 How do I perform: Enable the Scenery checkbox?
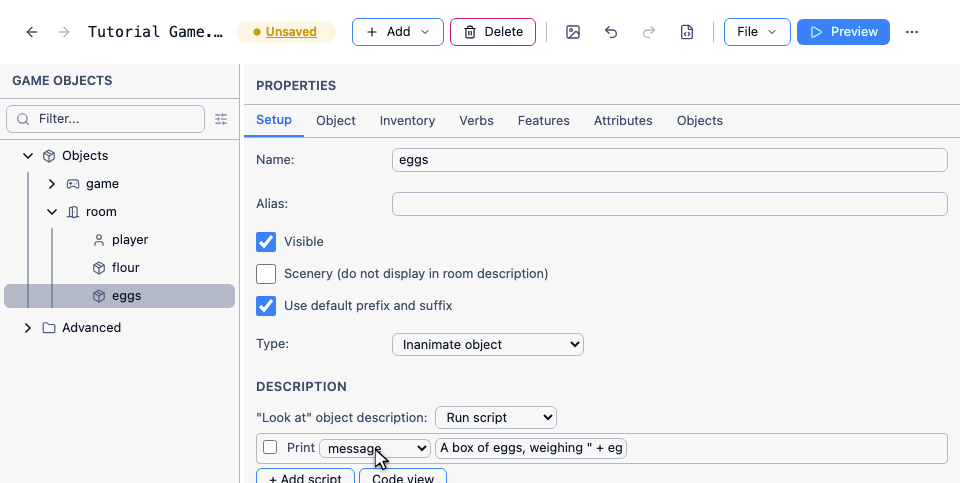(x=266, y=274)
